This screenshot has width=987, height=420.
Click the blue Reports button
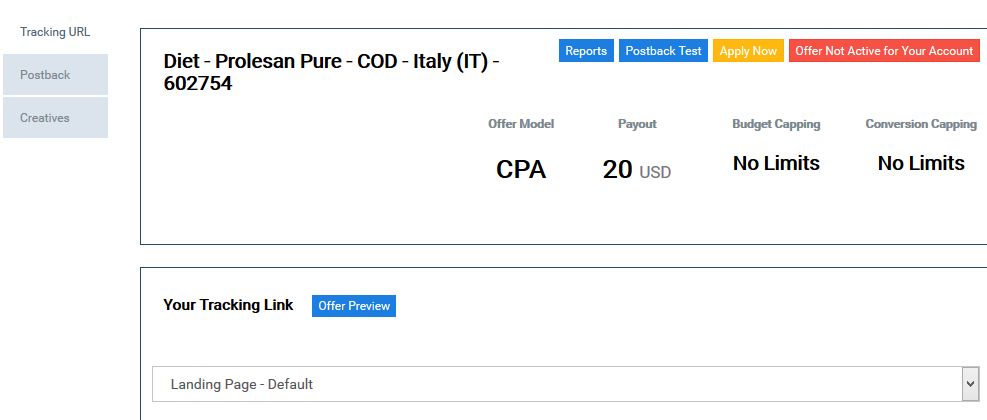(x=586, y=51)
